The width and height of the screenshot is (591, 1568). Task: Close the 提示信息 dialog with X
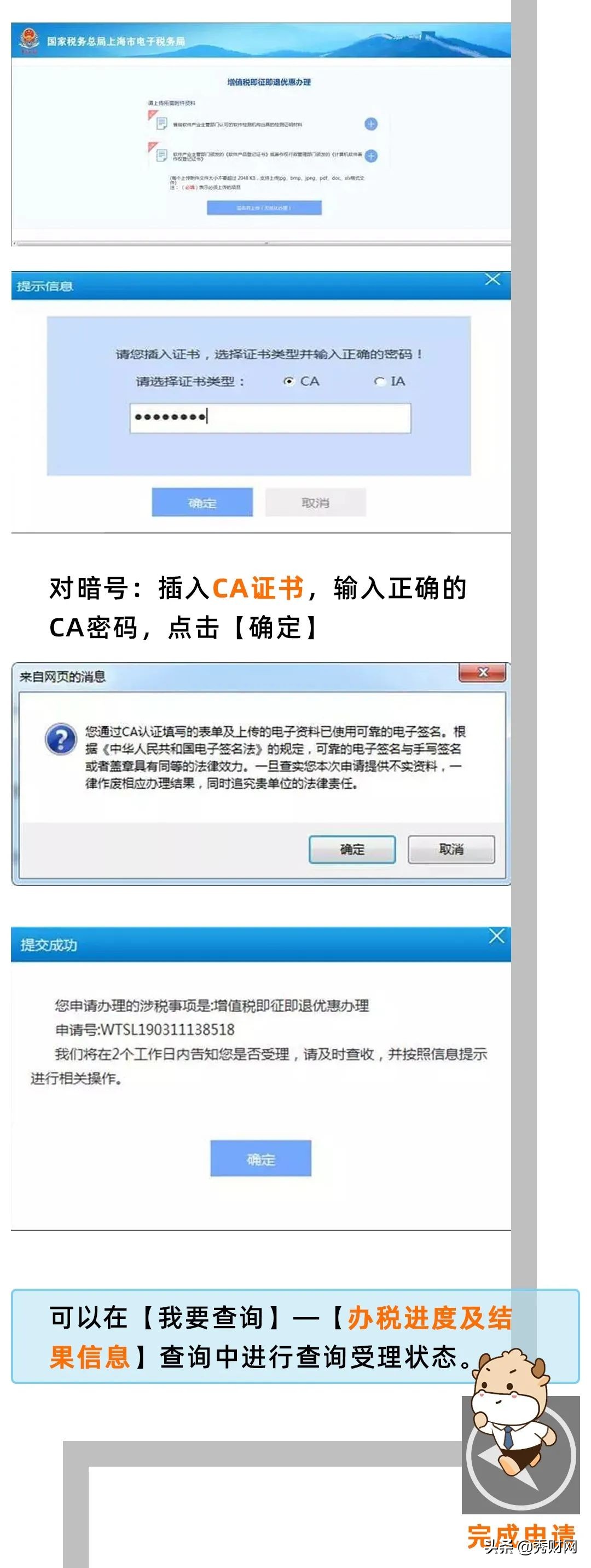pyautogui.click(x=493, y=279)
